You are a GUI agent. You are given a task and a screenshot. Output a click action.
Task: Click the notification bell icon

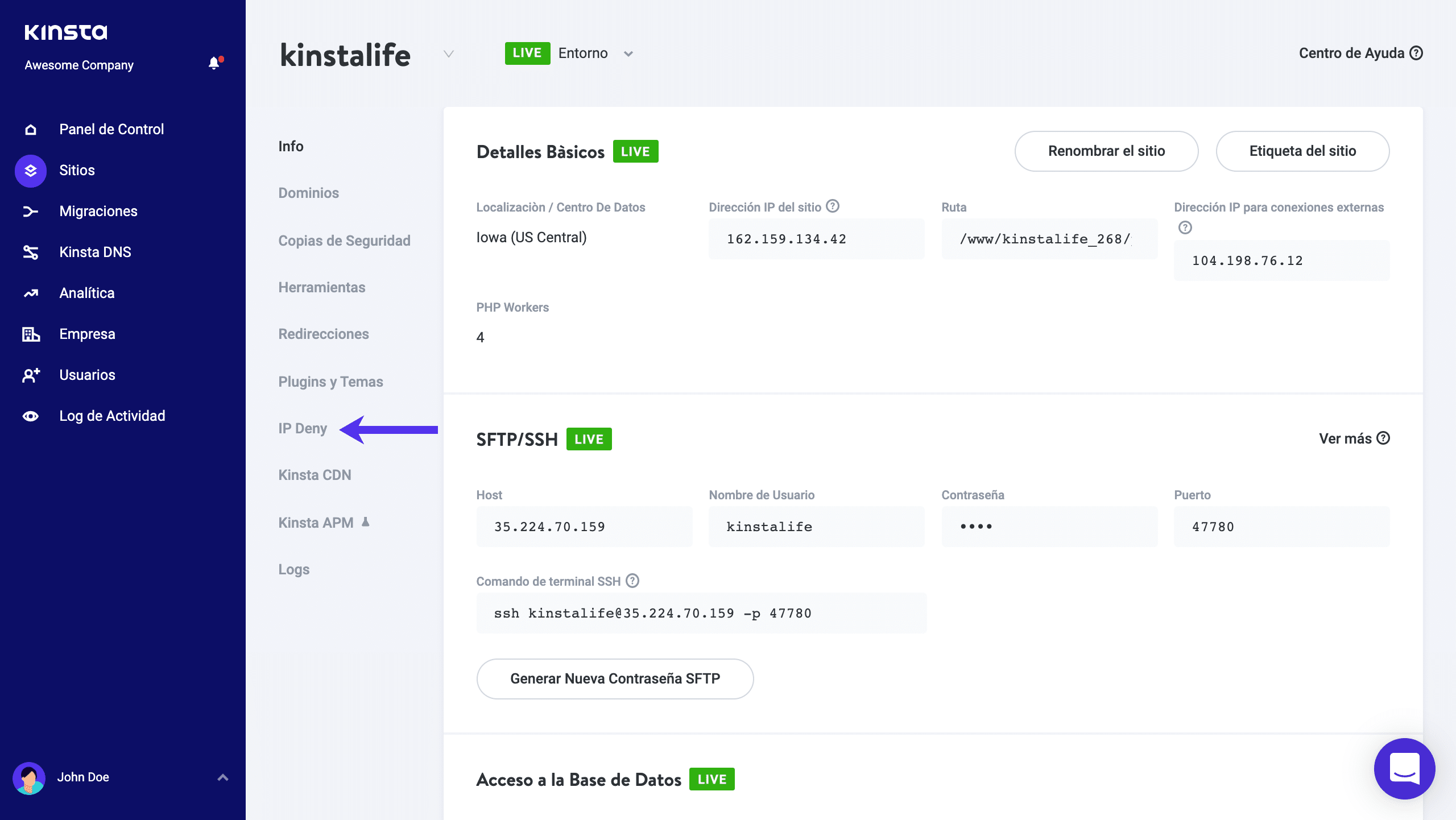[x=214, y=63]
